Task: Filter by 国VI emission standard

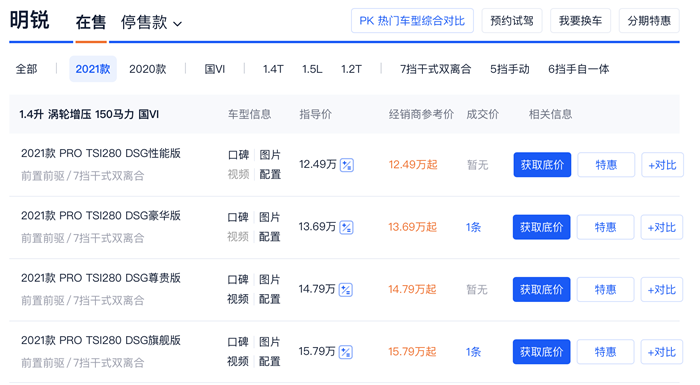Action: tap(215, 69)
